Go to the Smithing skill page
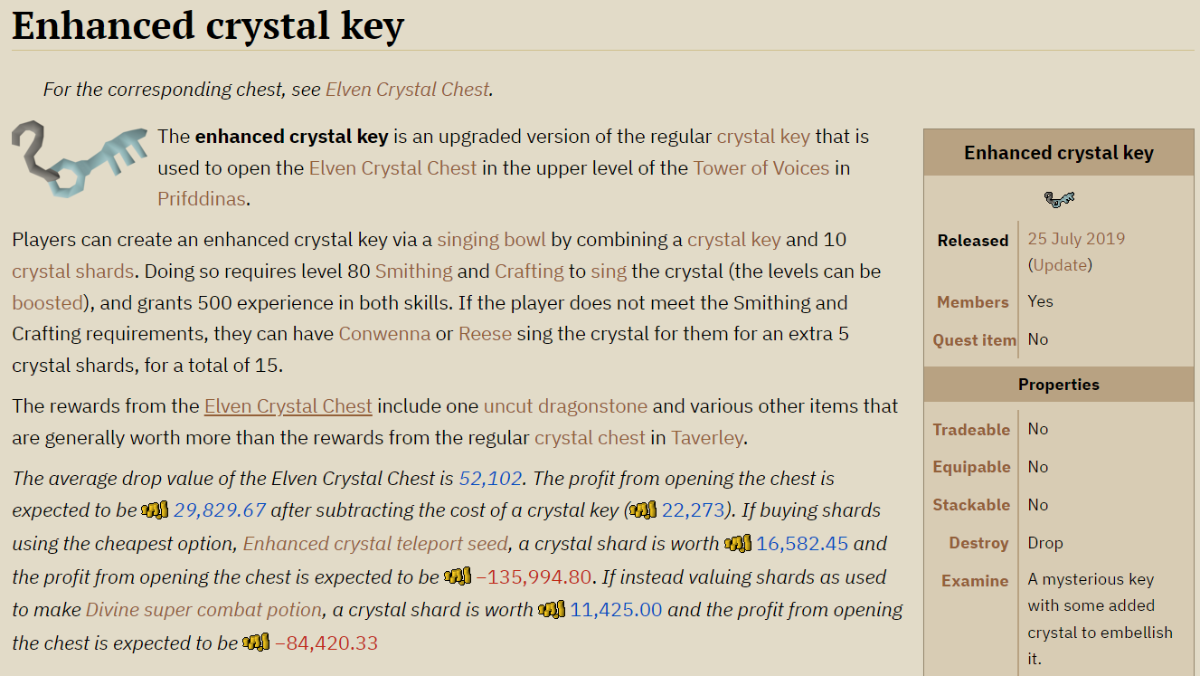The image size is (1200, 676). [413, 271]
